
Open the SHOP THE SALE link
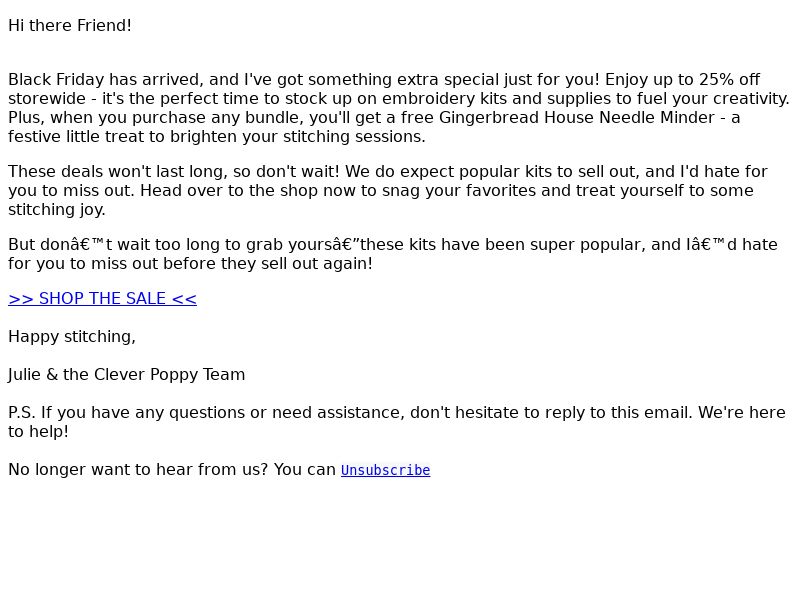click(x=103, y=298)
